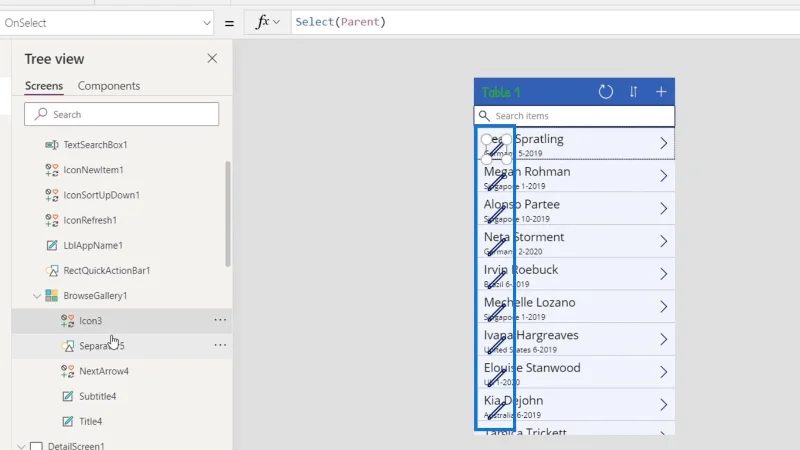Click the Megan Rohman name text
Viewport: 800px width, 450px height.
coord(527,172)
